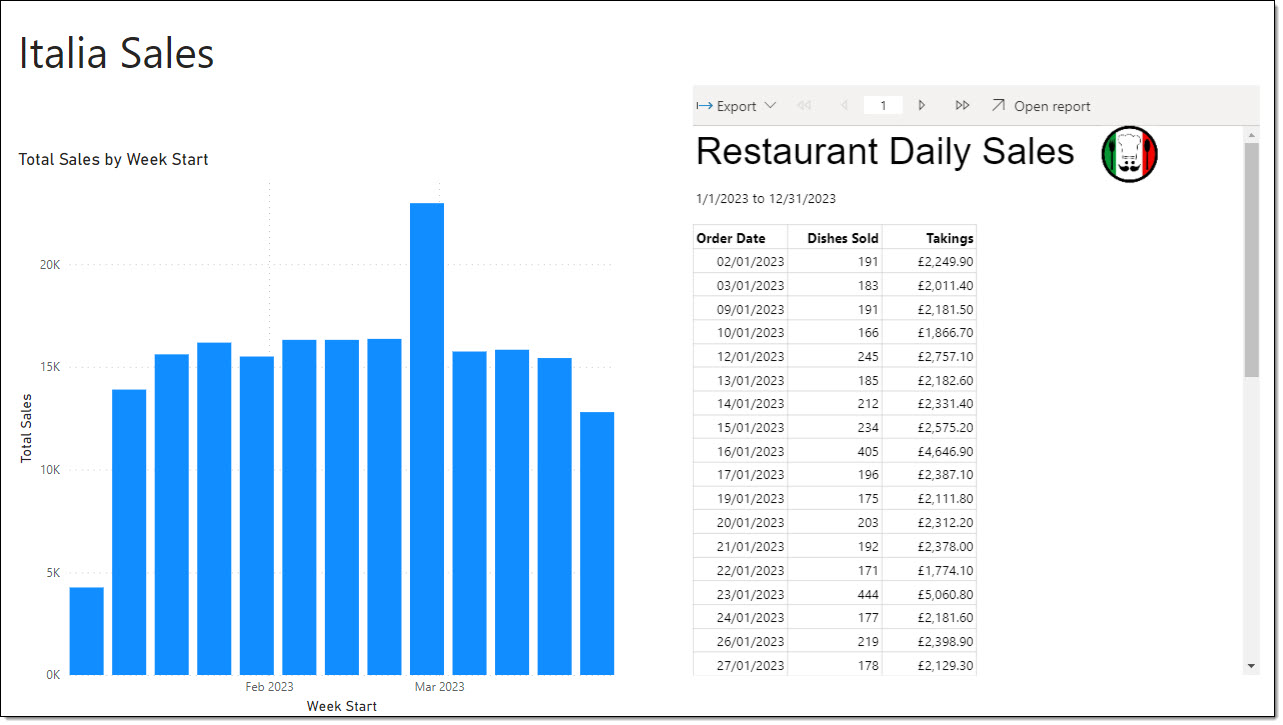Viewport: 1283px width, 725px height.
Task: Click the date range 1/1/2023 to 12/31/2023
Action: (x=766, y=198)
